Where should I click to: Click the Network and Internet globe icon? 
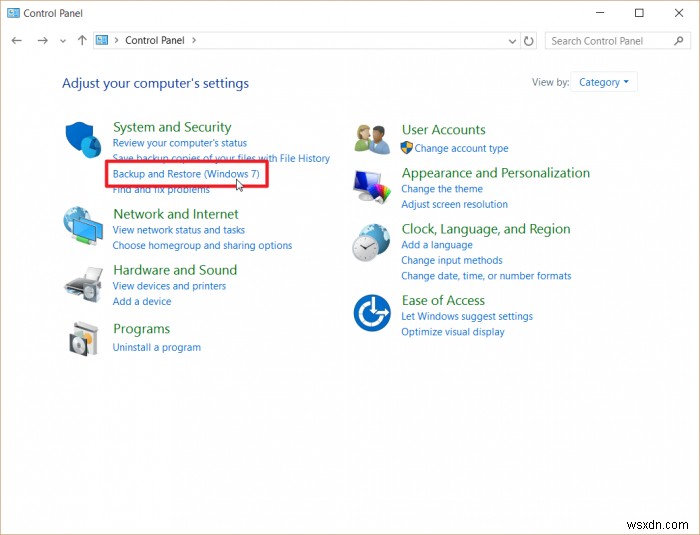pyautogui.click(x=83, y=226)
